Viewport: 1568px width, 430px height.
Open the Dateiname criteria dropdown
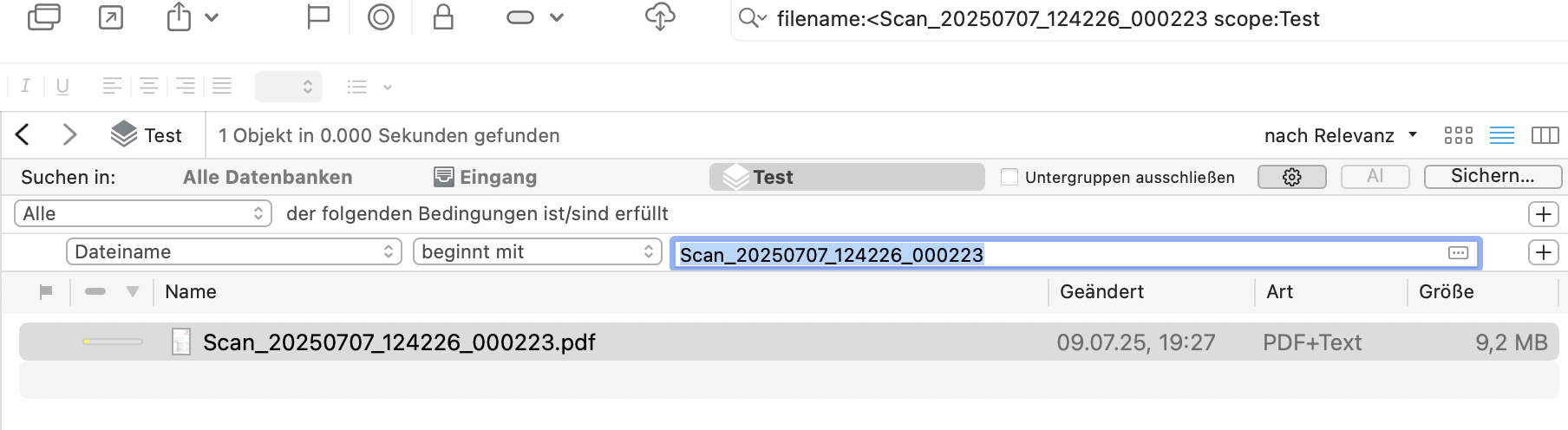coord(233,251)
